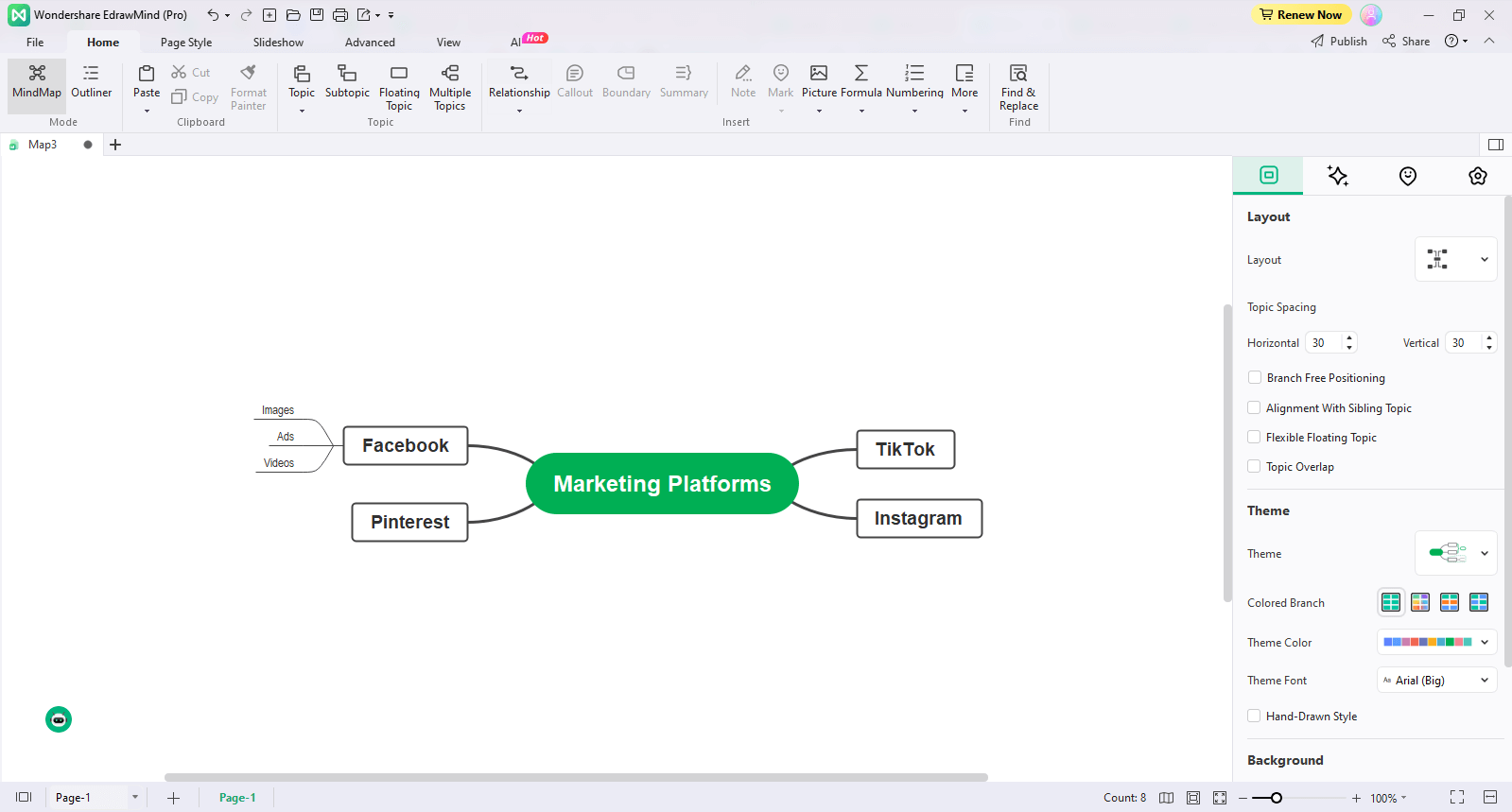Screen dimensions: 1512x812
Task: Increase Vertical topic spacing
Action: [x=1489, y=337]
